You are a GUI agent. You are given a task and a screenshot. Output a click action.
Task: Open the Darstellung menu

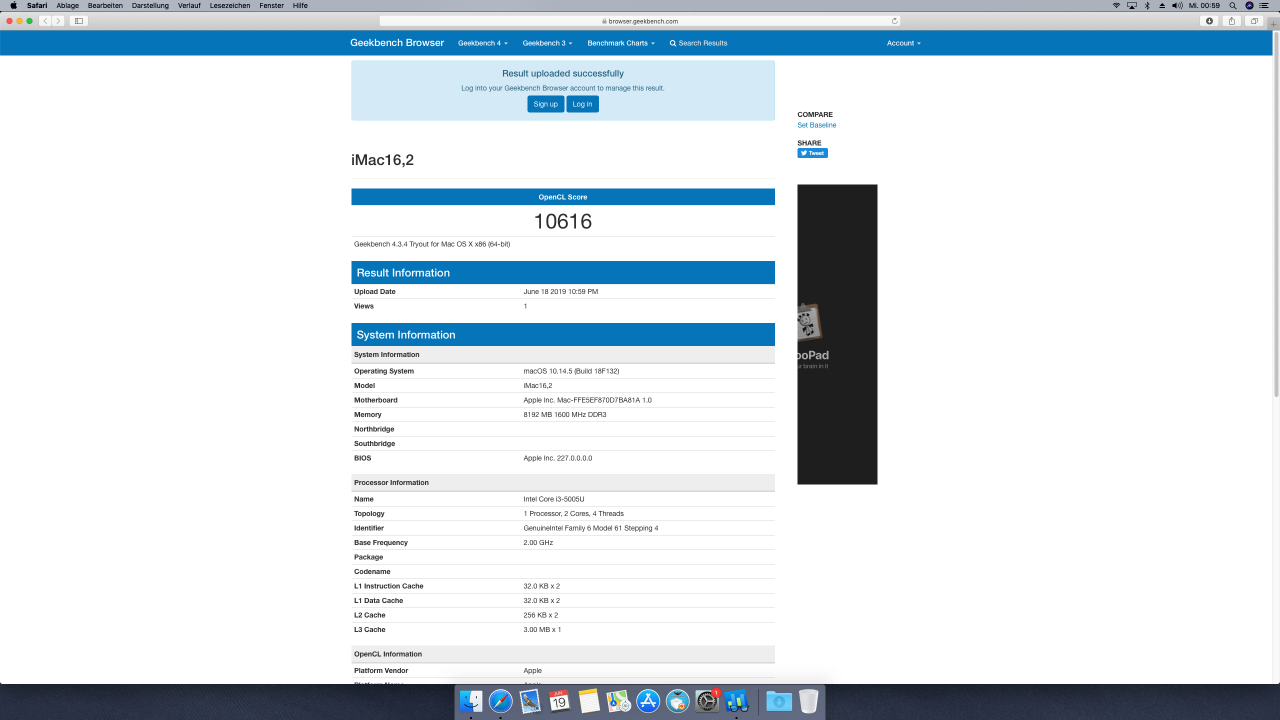click(x=150, y=5)
